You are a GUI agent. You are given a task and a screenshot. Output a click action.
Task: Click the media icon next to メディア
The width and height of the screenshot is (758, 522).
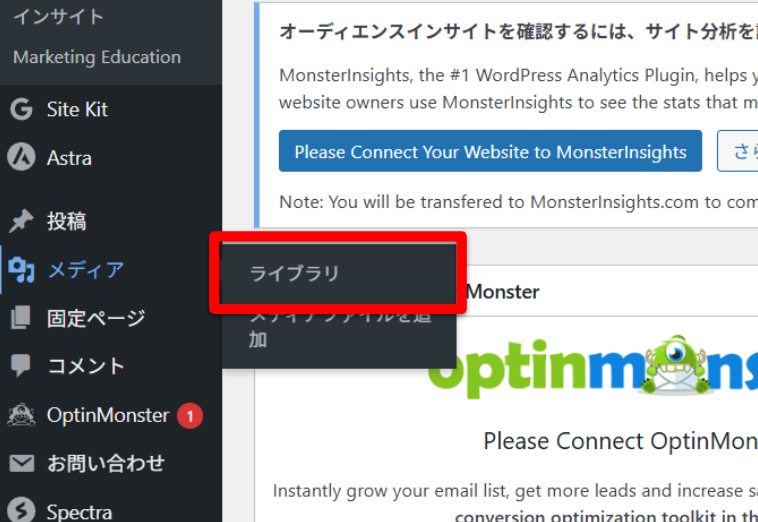[21, 270]
